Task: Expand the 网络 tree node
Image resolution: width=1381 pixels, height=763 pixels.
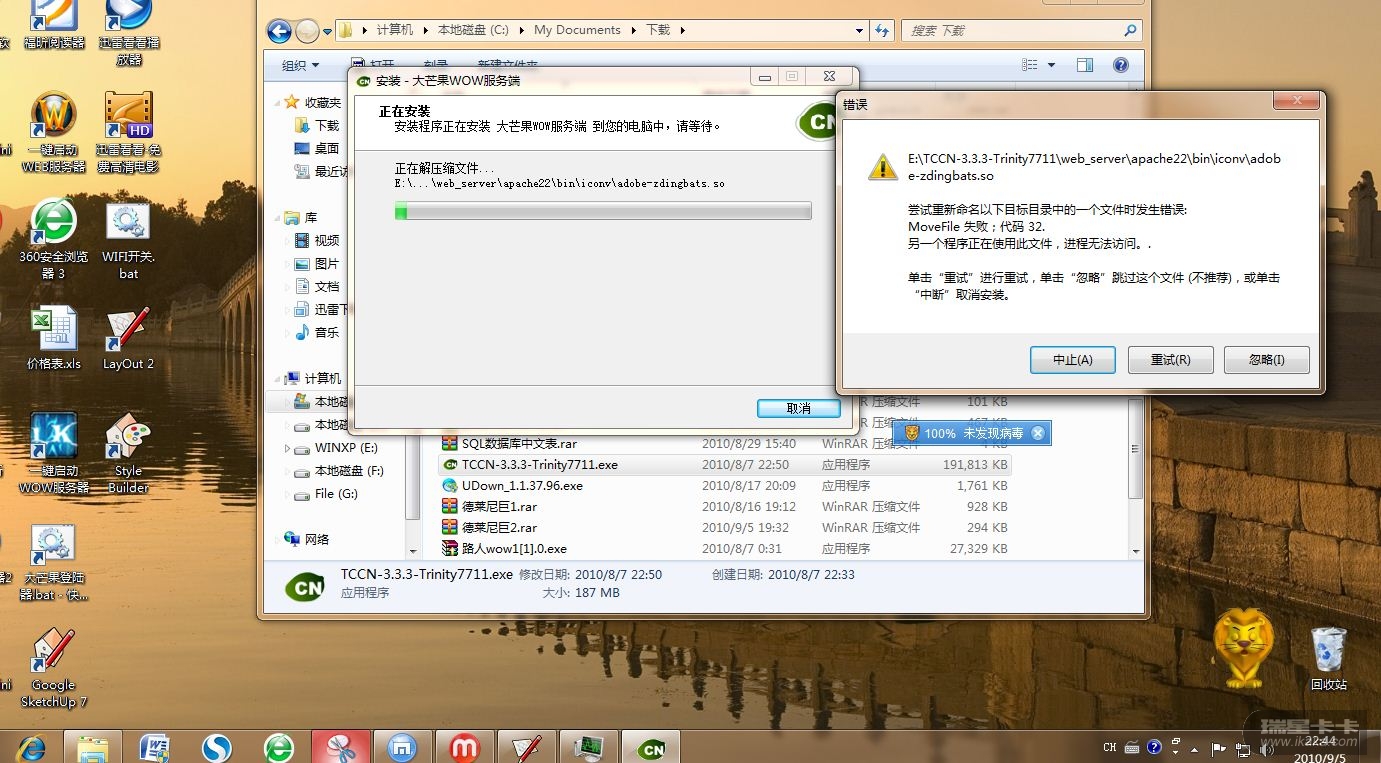Action: pos(279,540)
